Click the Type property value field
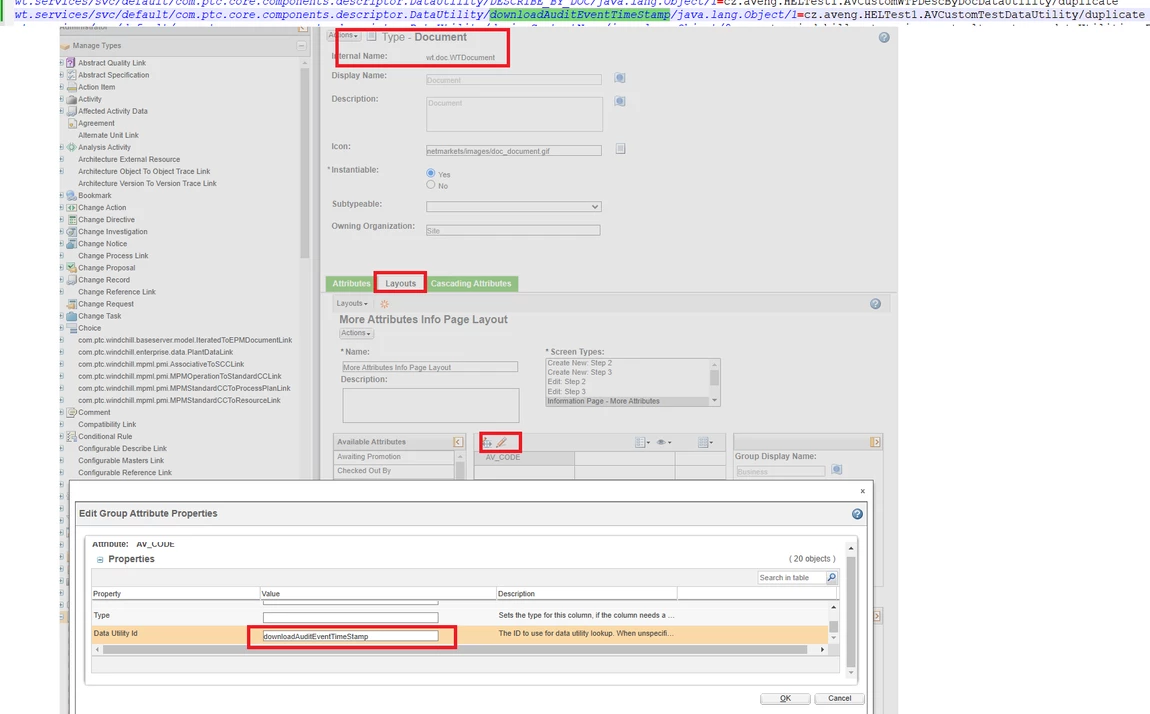This screenshot has height=714, width=1150. click(351, 617)
